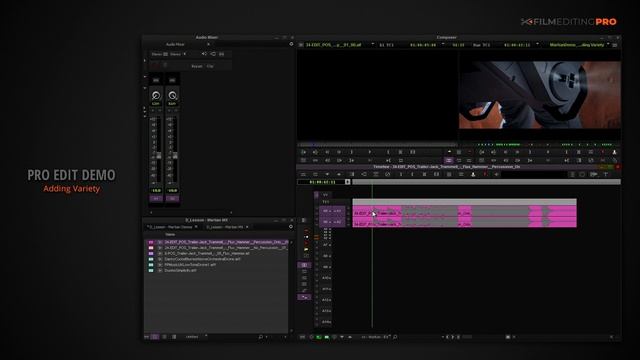This screenshot has height=360, width=640.
Task: Switch the bin to script view using the third view icon
Action: [x=174, y=337]
